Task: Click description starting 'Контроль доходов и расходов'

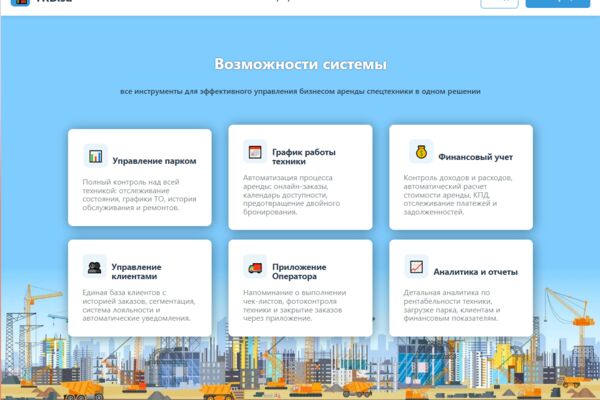Action: [458, 195]
